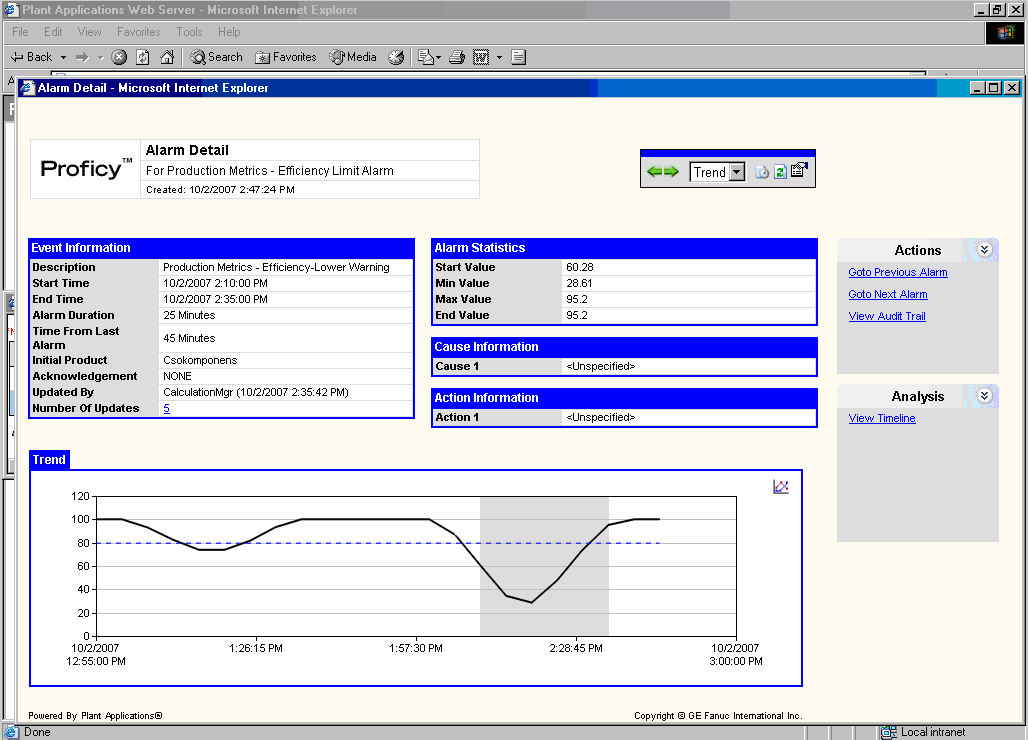
Task: Click the Alarm Detail window title bar icon
Action: [x=28, y=88]
